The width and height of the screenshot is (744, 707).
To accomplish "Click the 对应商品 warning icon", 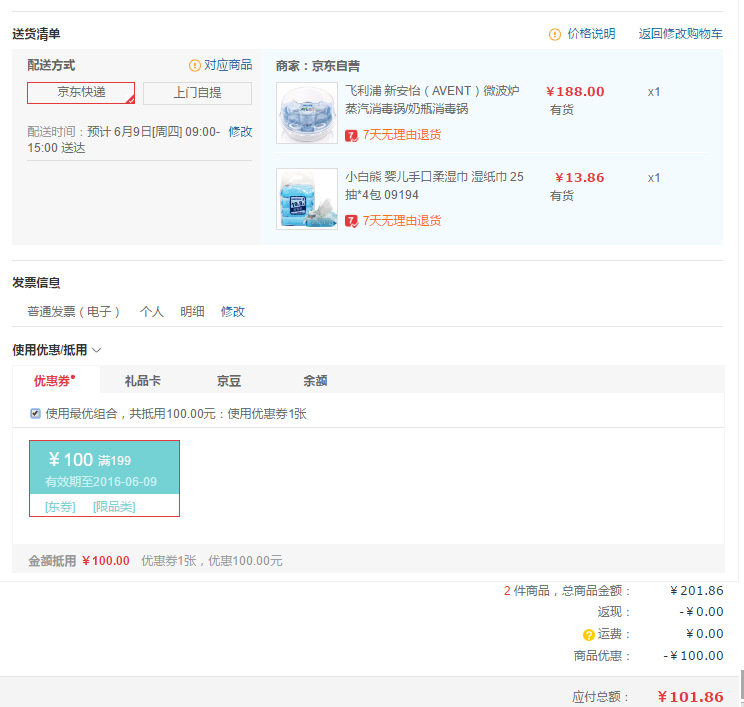I will 195,65.
